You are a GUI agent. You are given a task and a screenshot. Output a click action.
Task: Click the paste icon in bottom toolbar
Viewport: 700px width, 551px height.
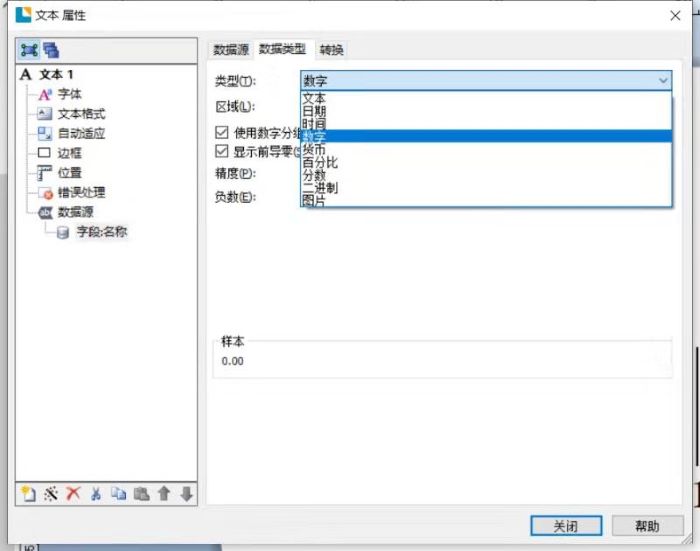pos(142,494)
